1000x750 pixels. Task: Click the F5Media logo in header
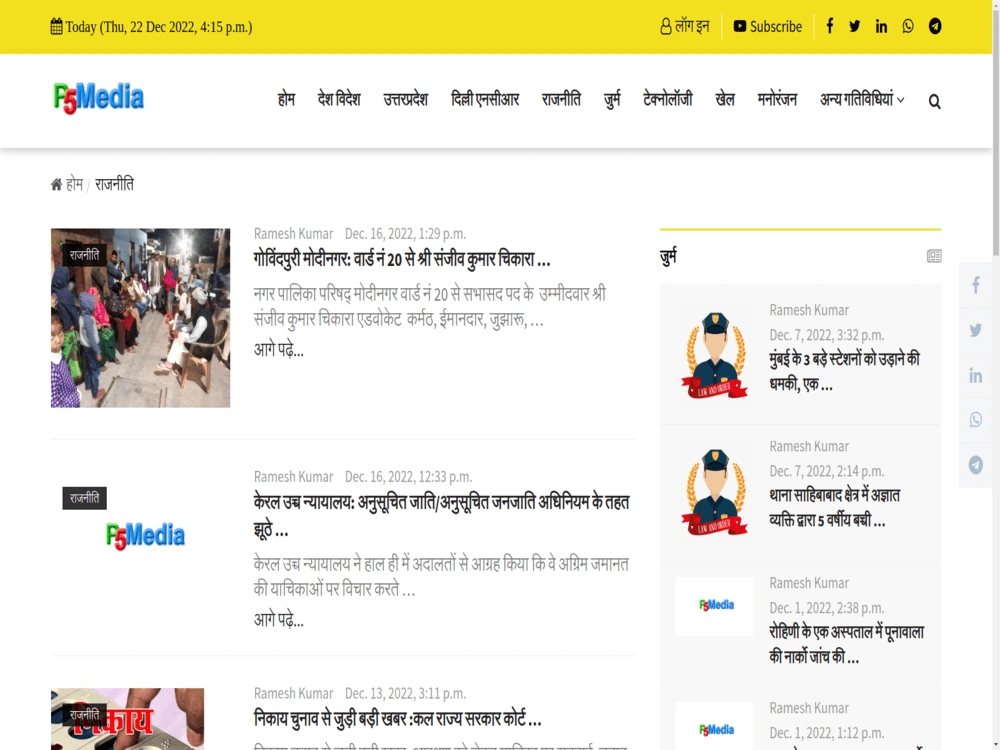click(99, 98)
